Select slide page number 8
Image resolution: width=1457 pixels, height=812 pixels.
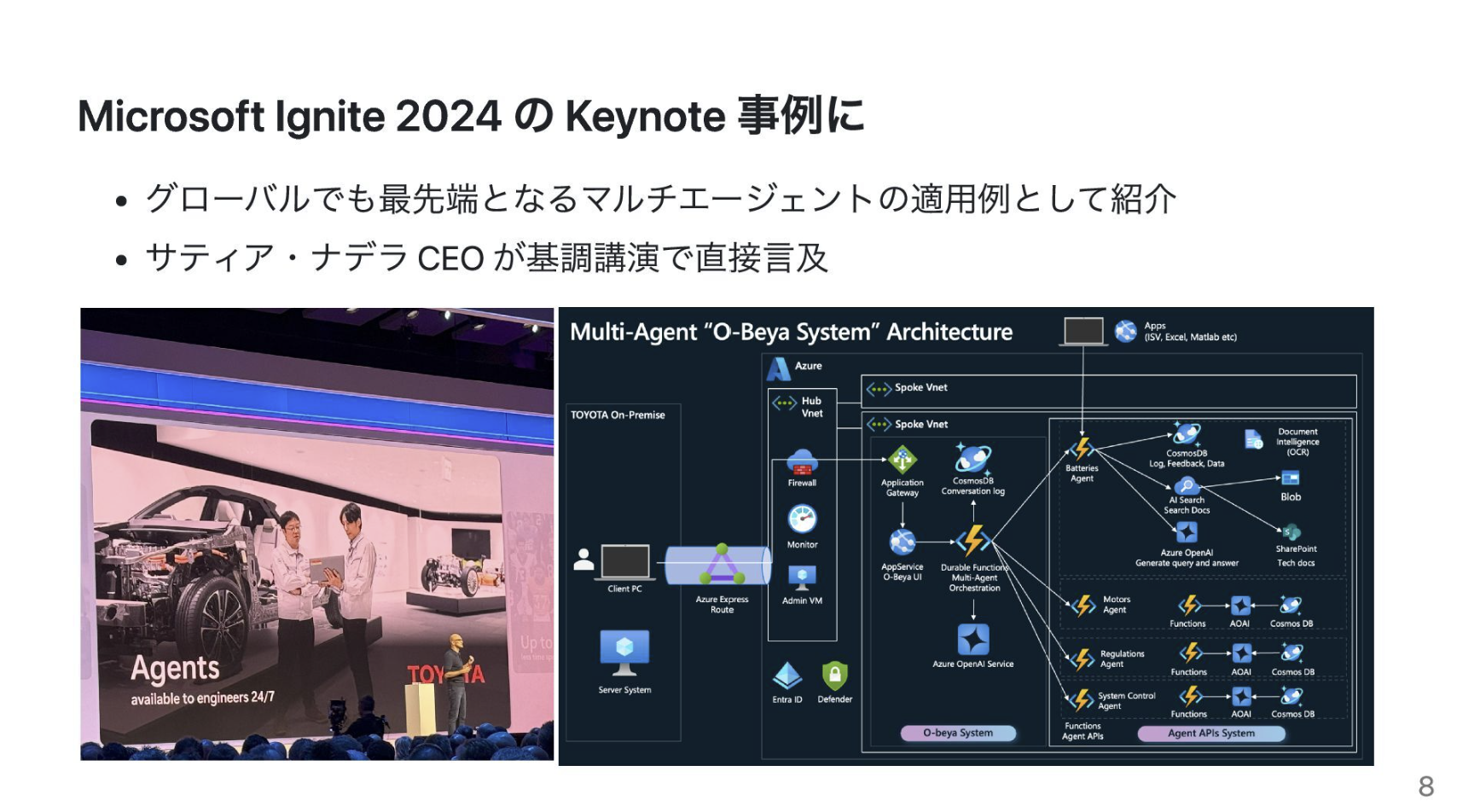[x=1425, y=786]
